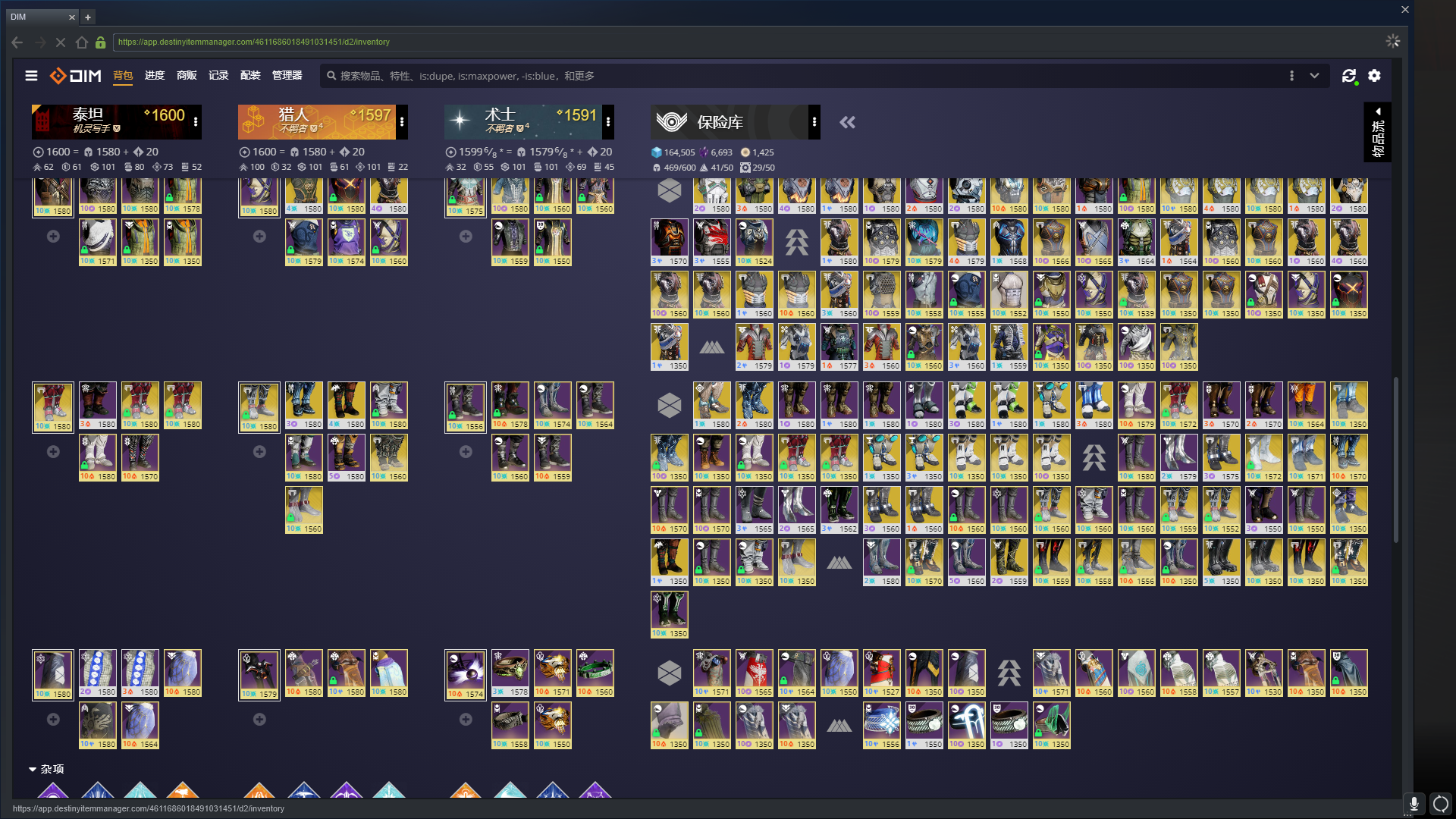Pull leg armor to Warlock via plus icon

[x=466, y=452]
